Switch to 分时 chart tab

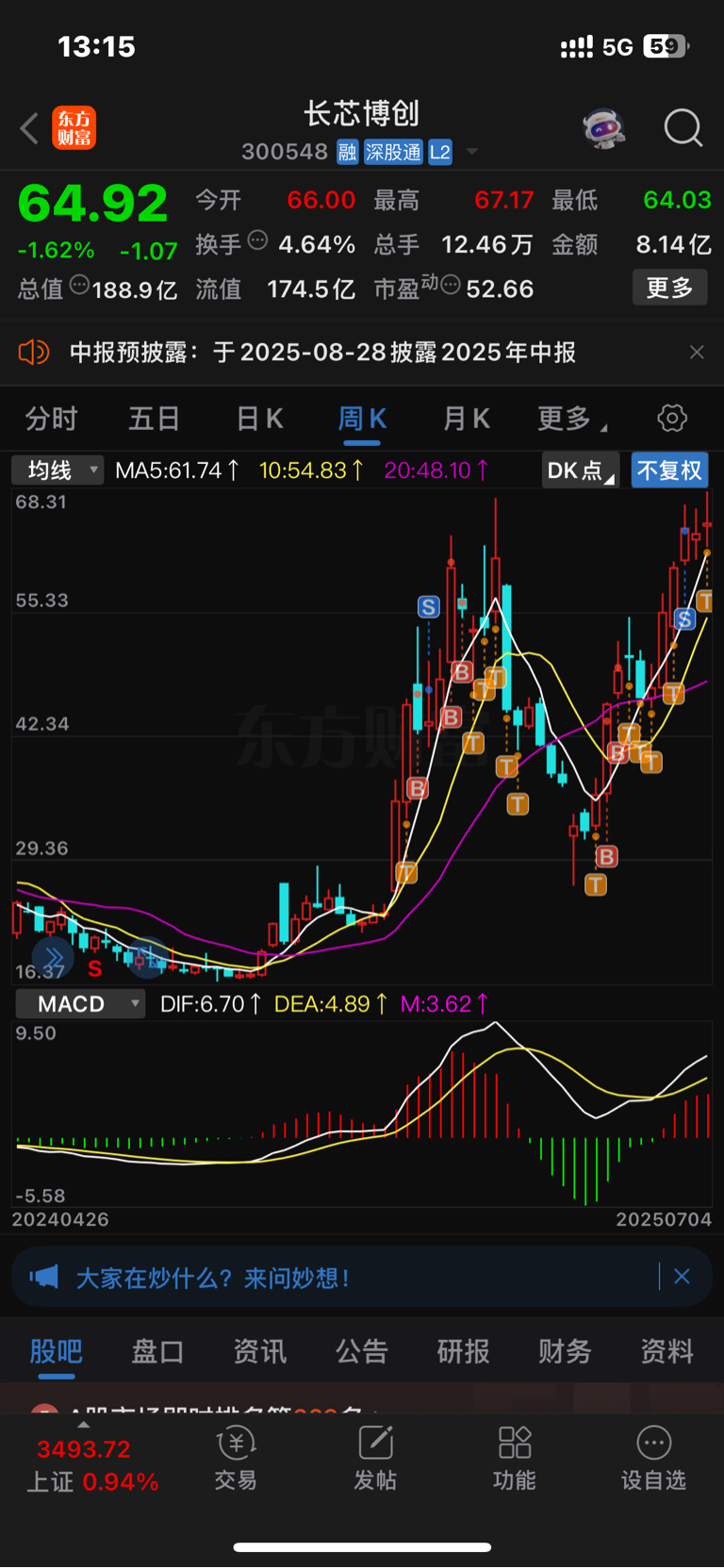tap(51, 419)
